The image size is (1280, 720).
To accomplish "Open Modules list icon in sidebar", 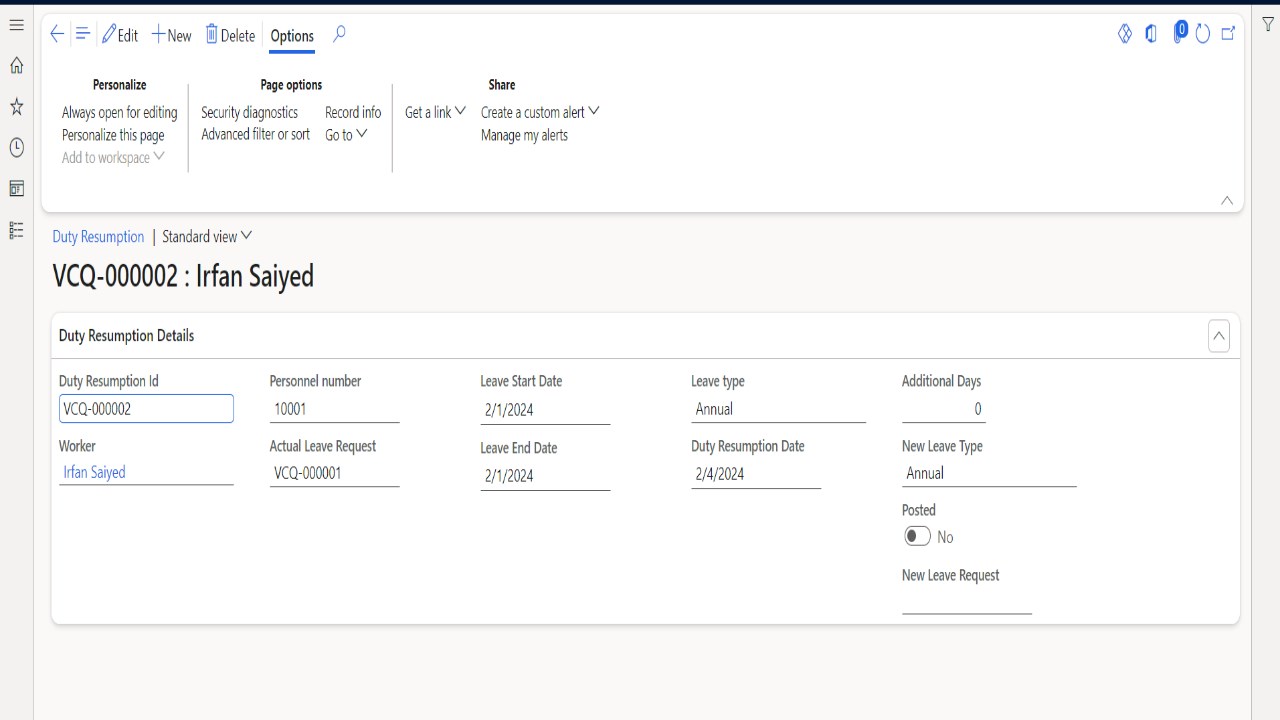I will (16, 230).
